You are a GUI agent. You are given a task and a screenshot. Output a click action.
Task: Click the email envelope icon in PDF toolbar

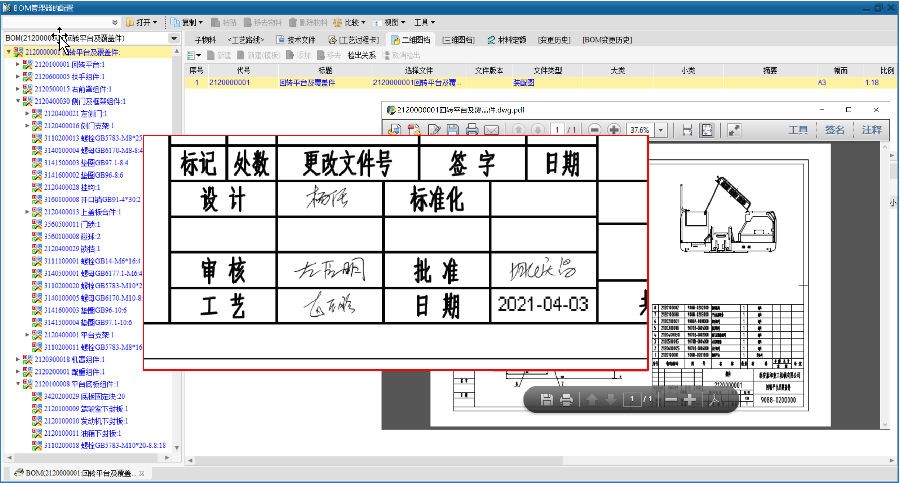(x=492, y=130)
